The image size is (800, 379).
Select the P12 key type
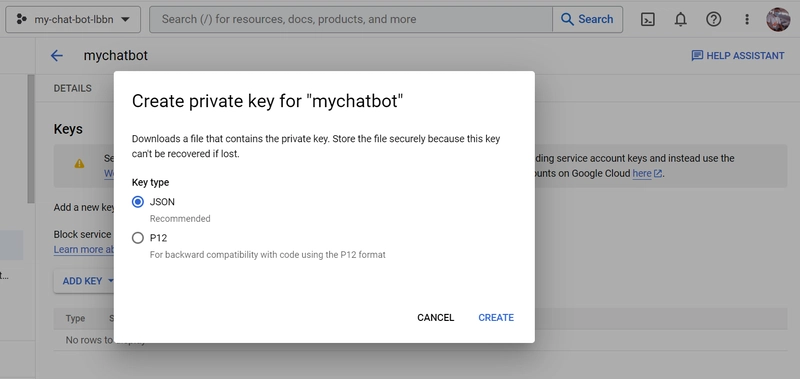click(x=138, y=238)
